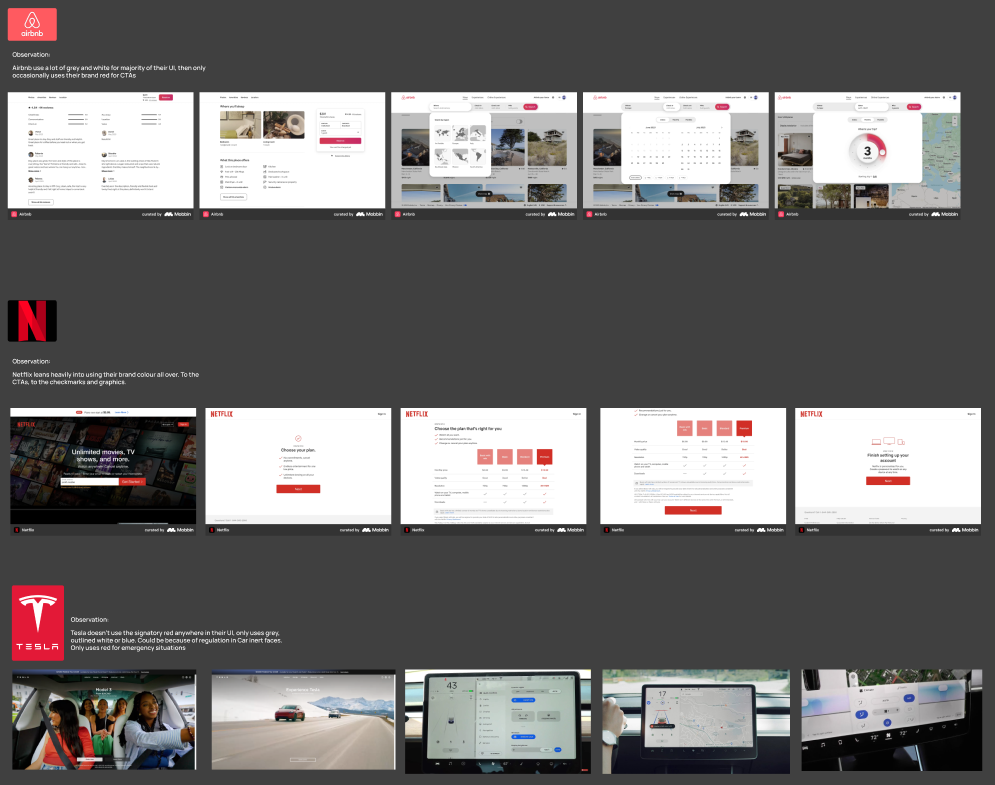Click 'Observation:' heading under Netflix logo
Screen dimensions: 995x785
[x=31, y=362]
